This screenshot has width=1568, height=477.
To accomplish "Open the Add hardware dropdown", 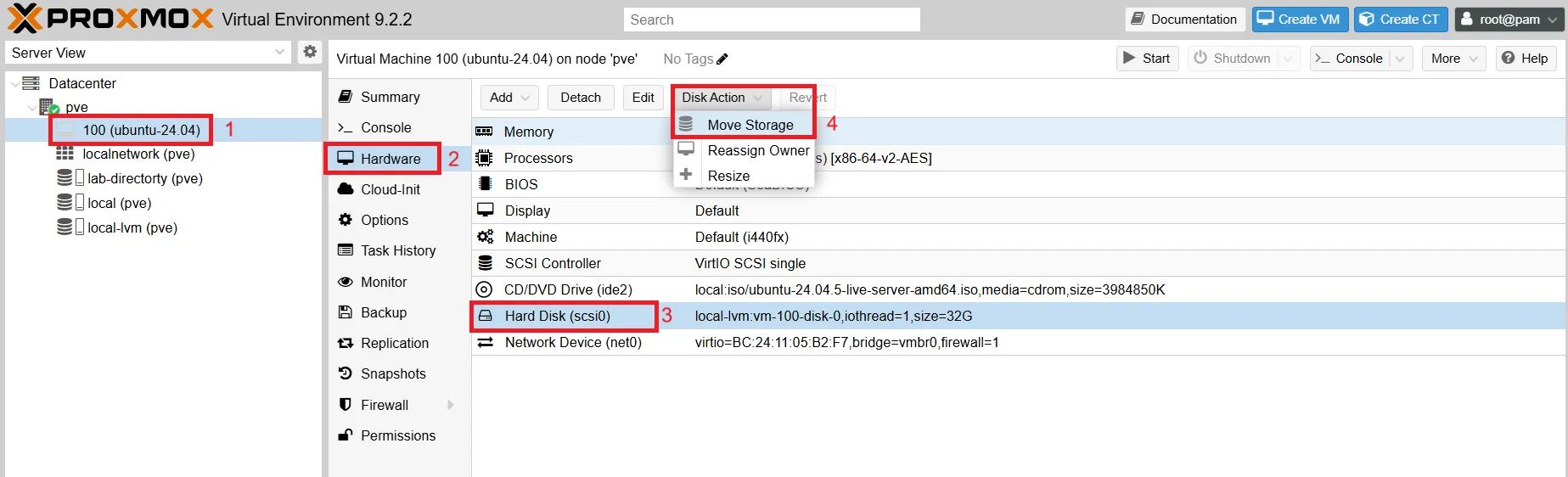I will pos(509,98).
